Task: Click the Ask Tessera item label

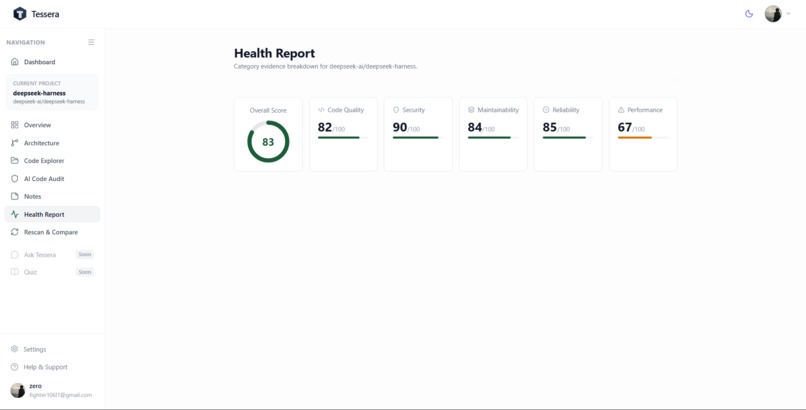Action: (x=40, y=254)
